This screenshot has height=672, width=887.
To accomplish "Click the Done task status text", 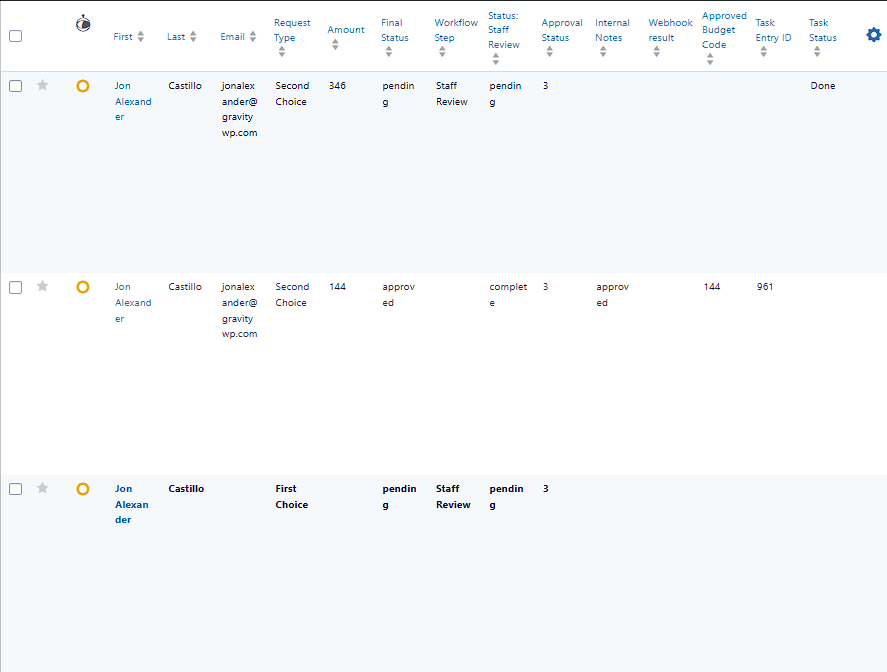I will click(822, 86).
